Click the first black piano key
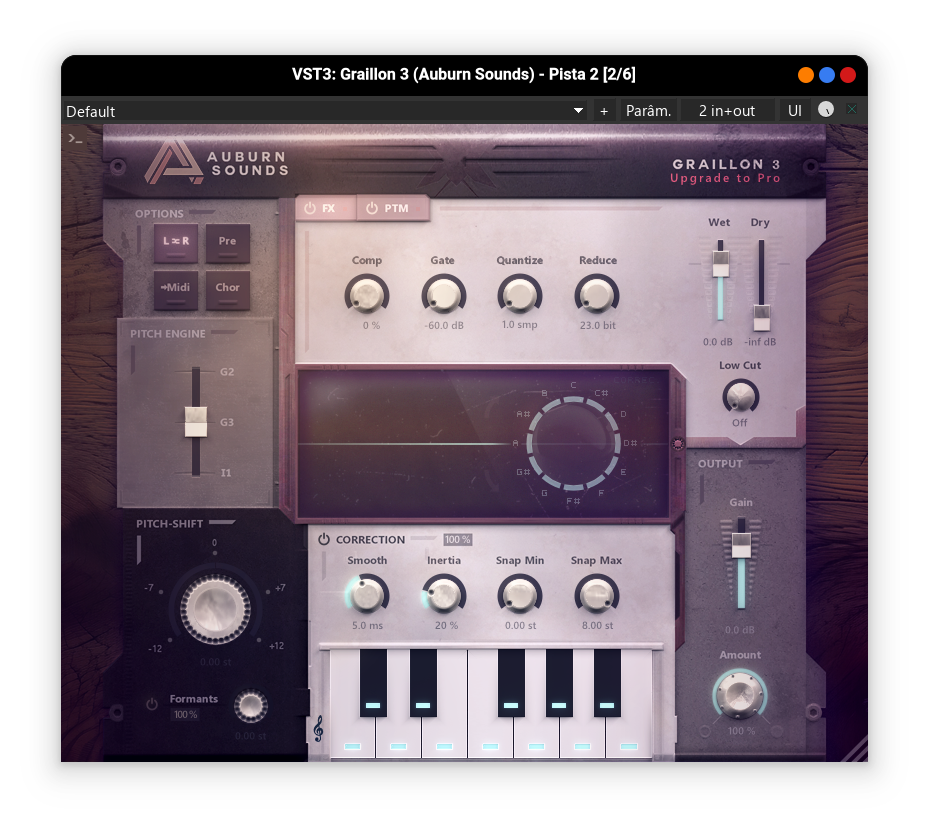Image resolution: width=929 pixels, height=829 pixels. (x=373, y=682)
